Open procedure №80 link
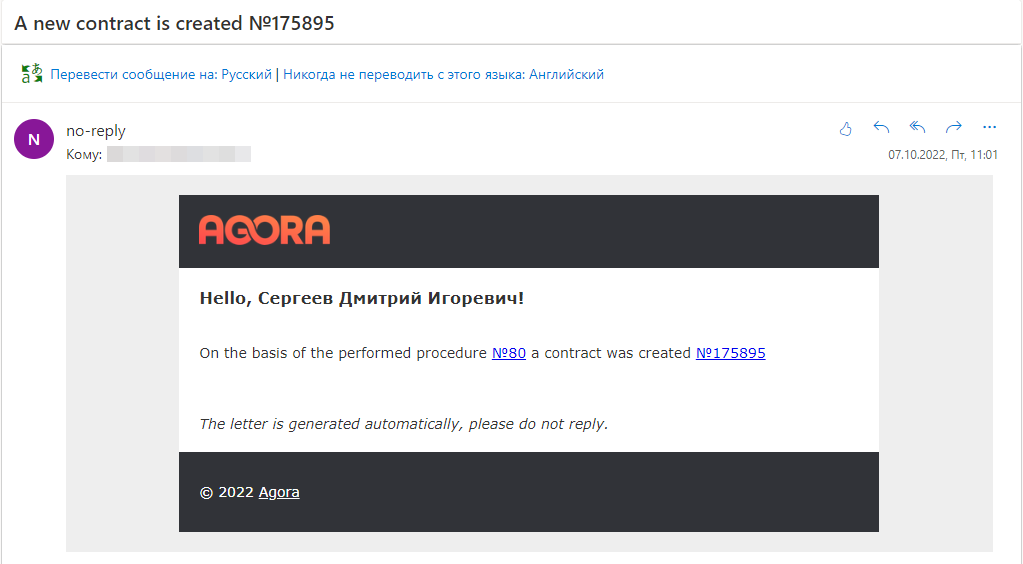Screen dimensions: 1023x564 tap(509, 353)
